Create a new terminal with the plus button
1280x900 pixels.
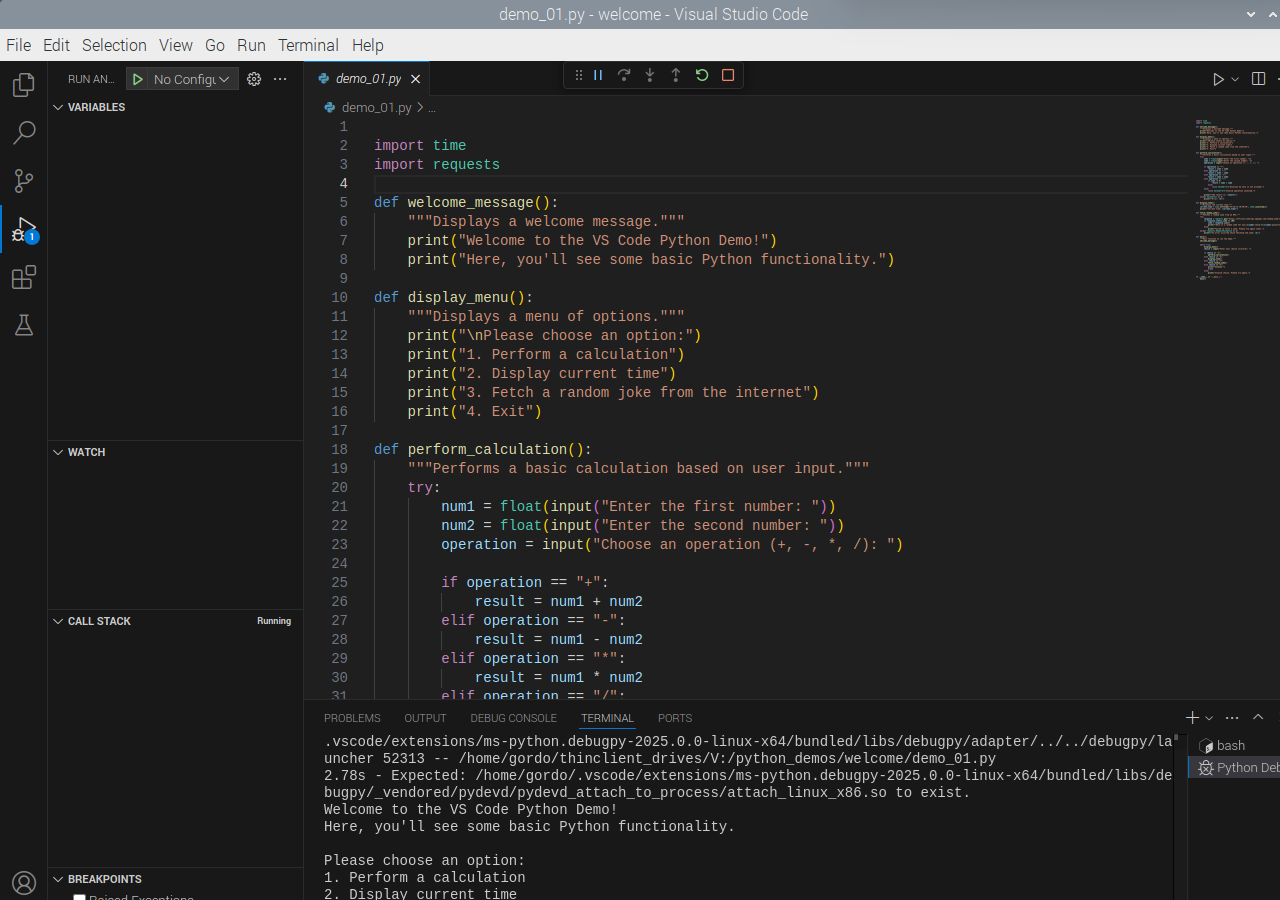pyautogui.click(x=1190, y=717)
